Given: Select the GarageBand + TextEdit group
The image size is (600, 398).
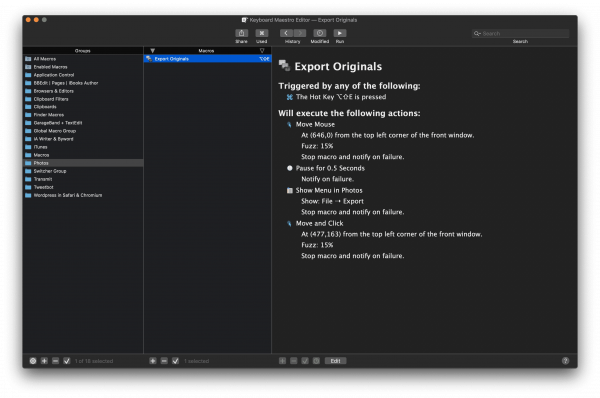Looking at the screenshot, I should [x=83, y=123].
